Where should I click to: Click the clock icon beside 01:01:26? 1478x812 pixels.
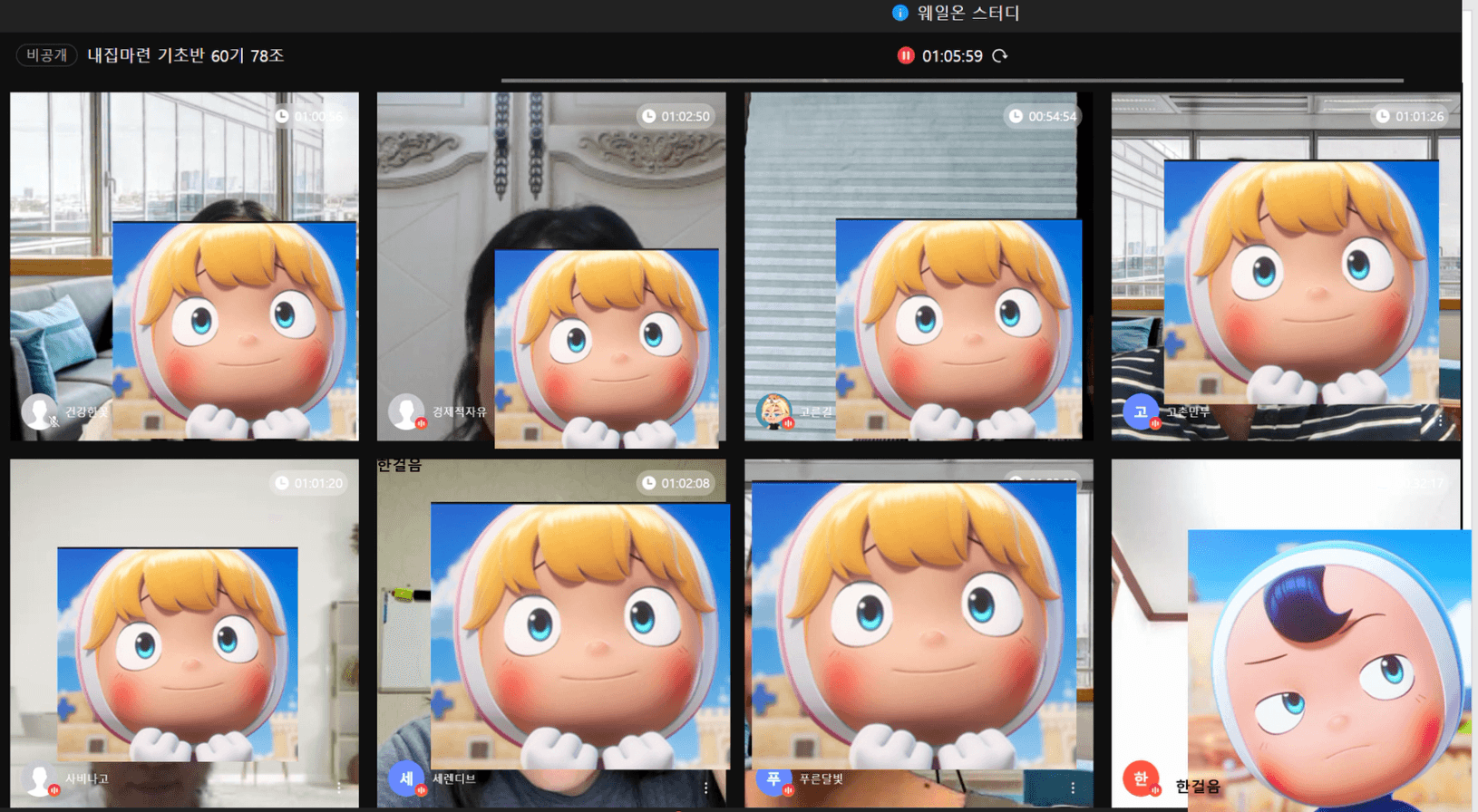1383,116
